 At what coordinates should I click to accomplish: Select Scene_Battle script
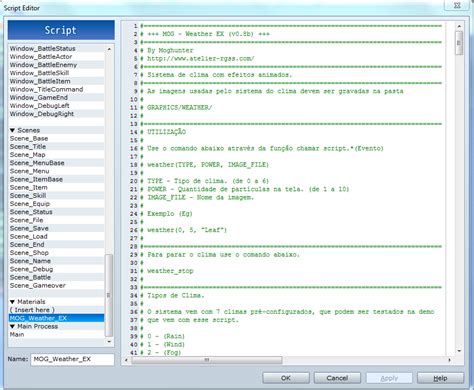click(57, 277)
